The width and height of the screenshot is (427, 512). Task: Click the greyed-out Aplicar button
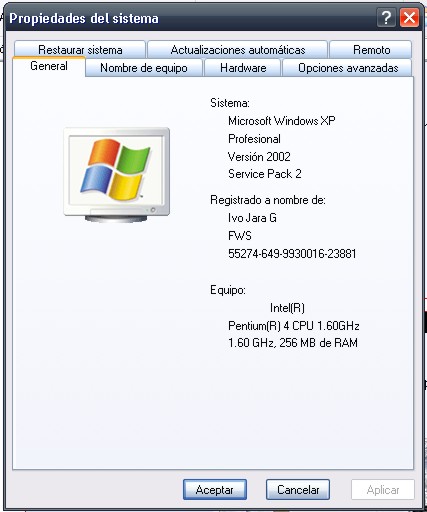(x=383, y=490)
